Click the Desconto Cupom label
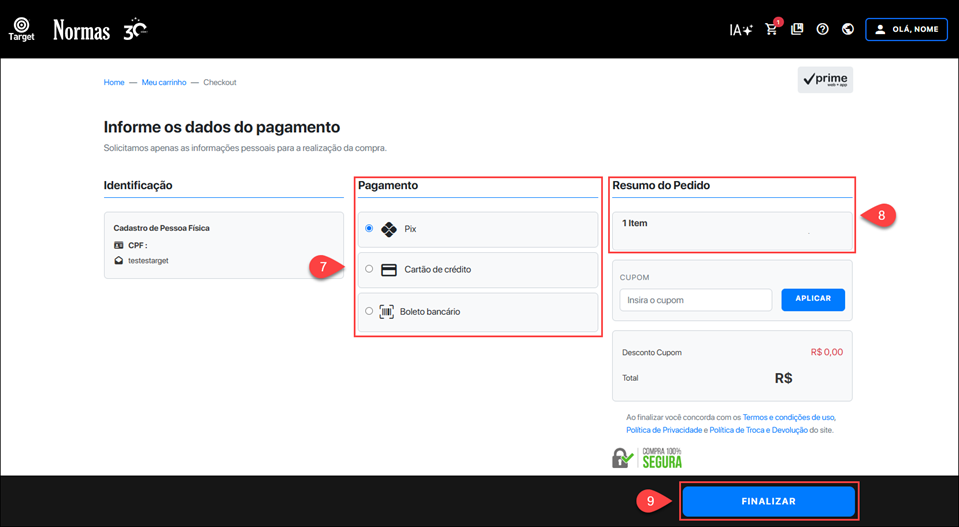The height and width of the screenshot is (527, 959). (x=652, y=353)
